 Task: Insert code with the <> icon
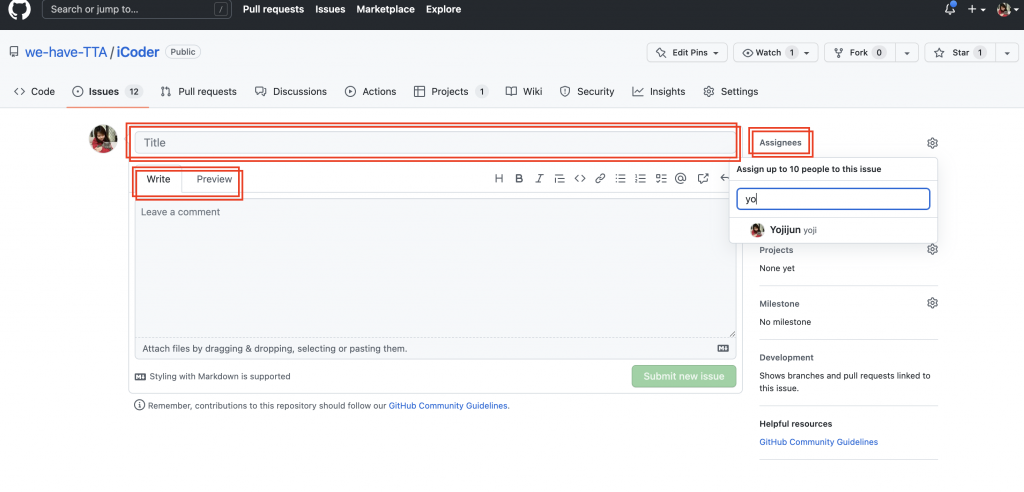click(x=579, y=178)
